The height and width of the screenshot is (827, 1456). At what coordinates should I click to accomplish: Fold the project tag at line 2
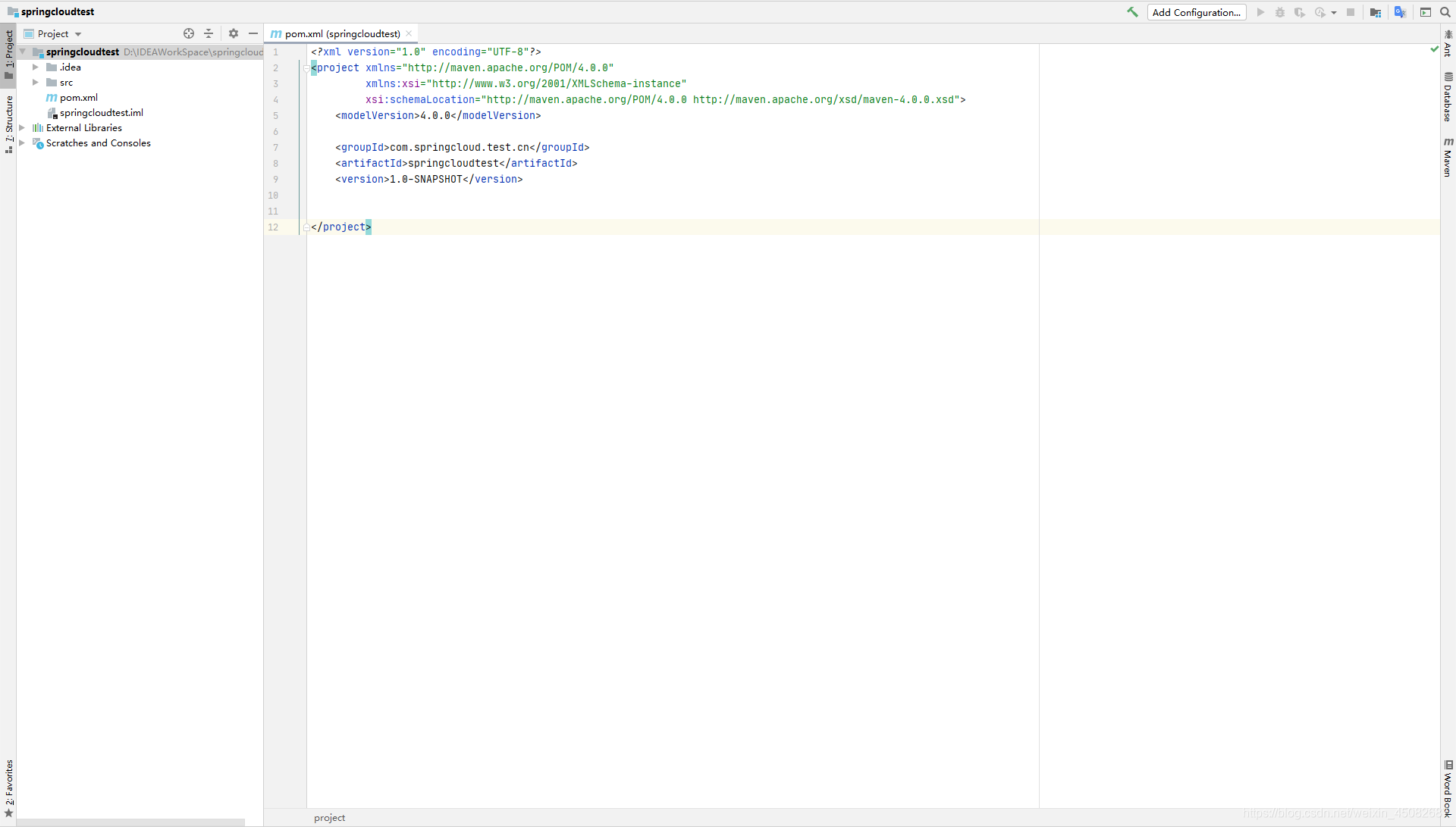tap(306, 68)
